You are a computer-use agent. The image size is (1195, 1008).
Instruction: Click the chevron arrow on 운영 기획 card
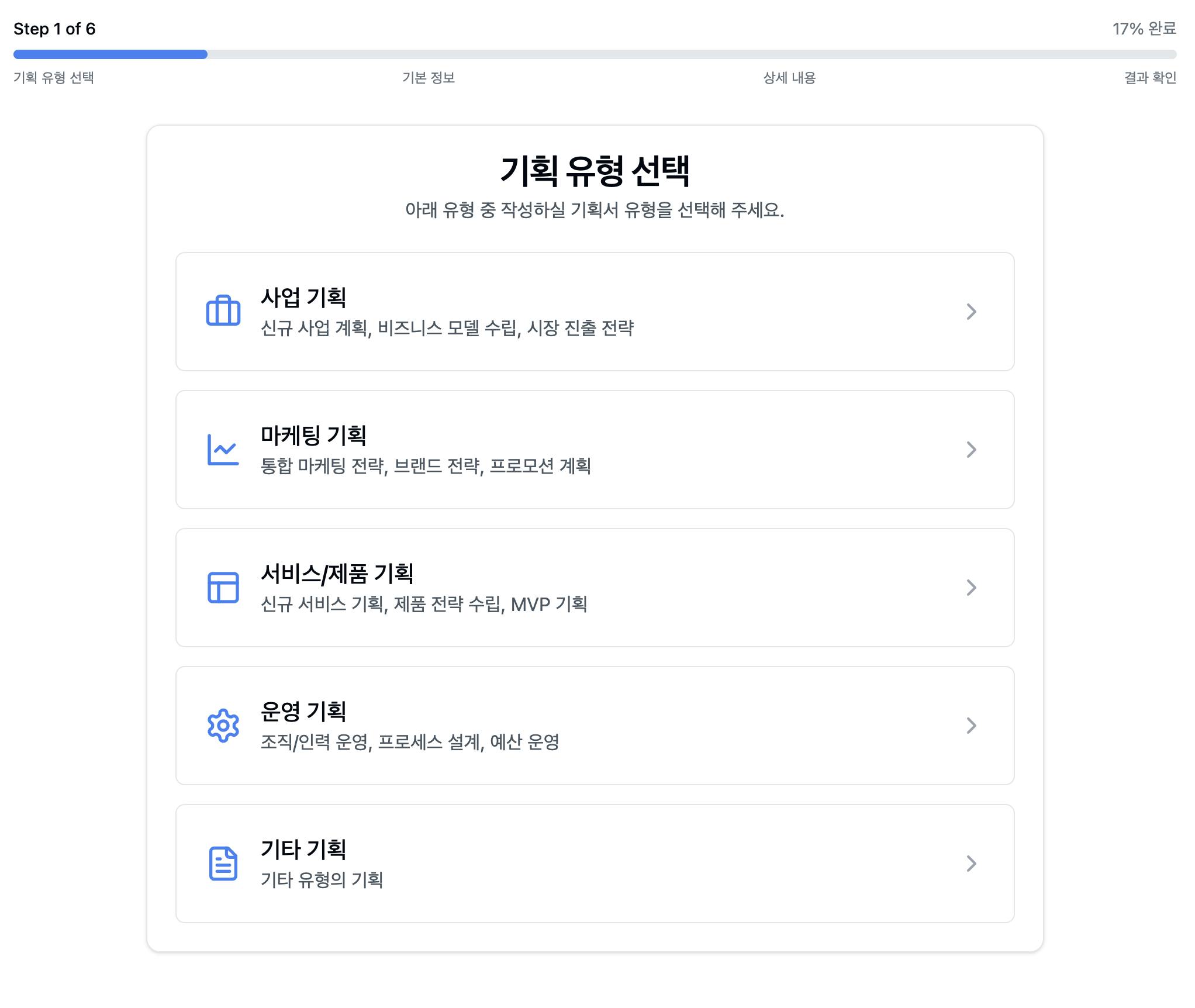coord(971,726)
